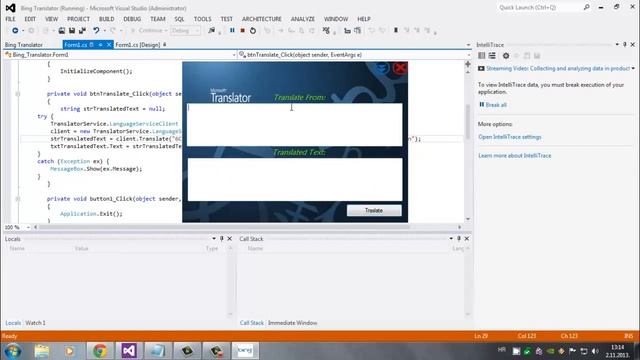Open the Windows Start button
The image size is (640, 360).
pyautogui.click(x=13, y=351)
